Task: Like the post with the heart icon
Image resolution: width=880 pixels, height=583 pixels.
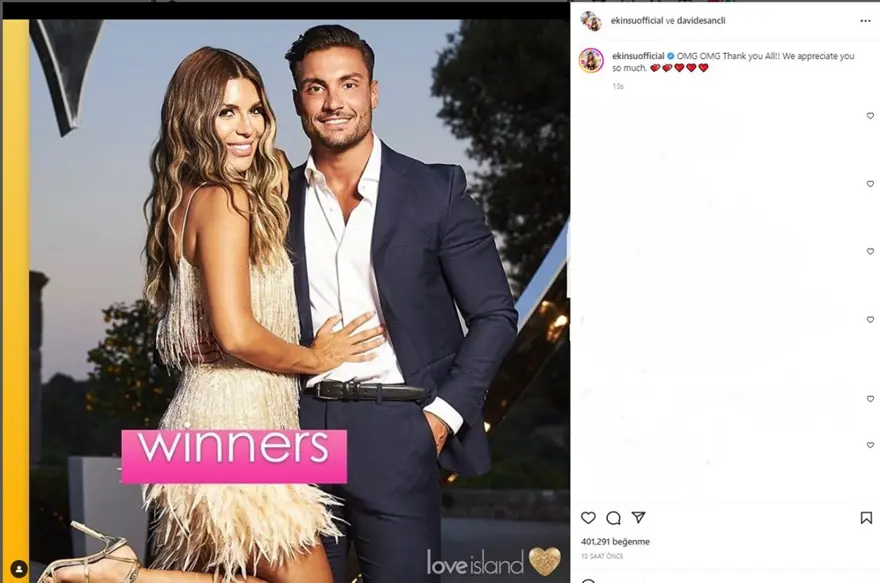Action: click(x=588, y=517)
